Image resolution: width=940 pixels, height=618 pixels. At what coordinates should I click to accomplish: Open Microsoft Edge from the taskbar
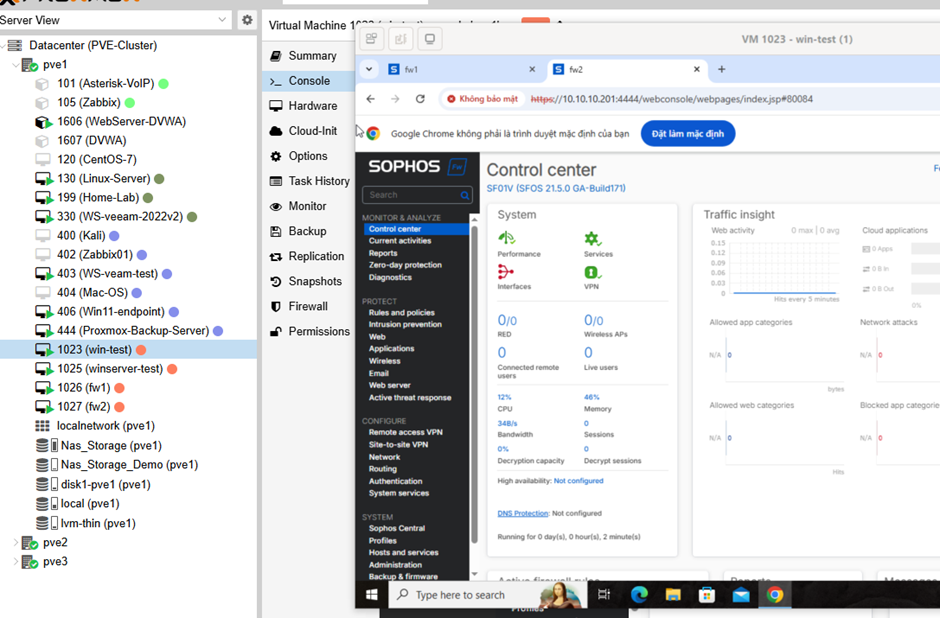[x=638, y=594]
